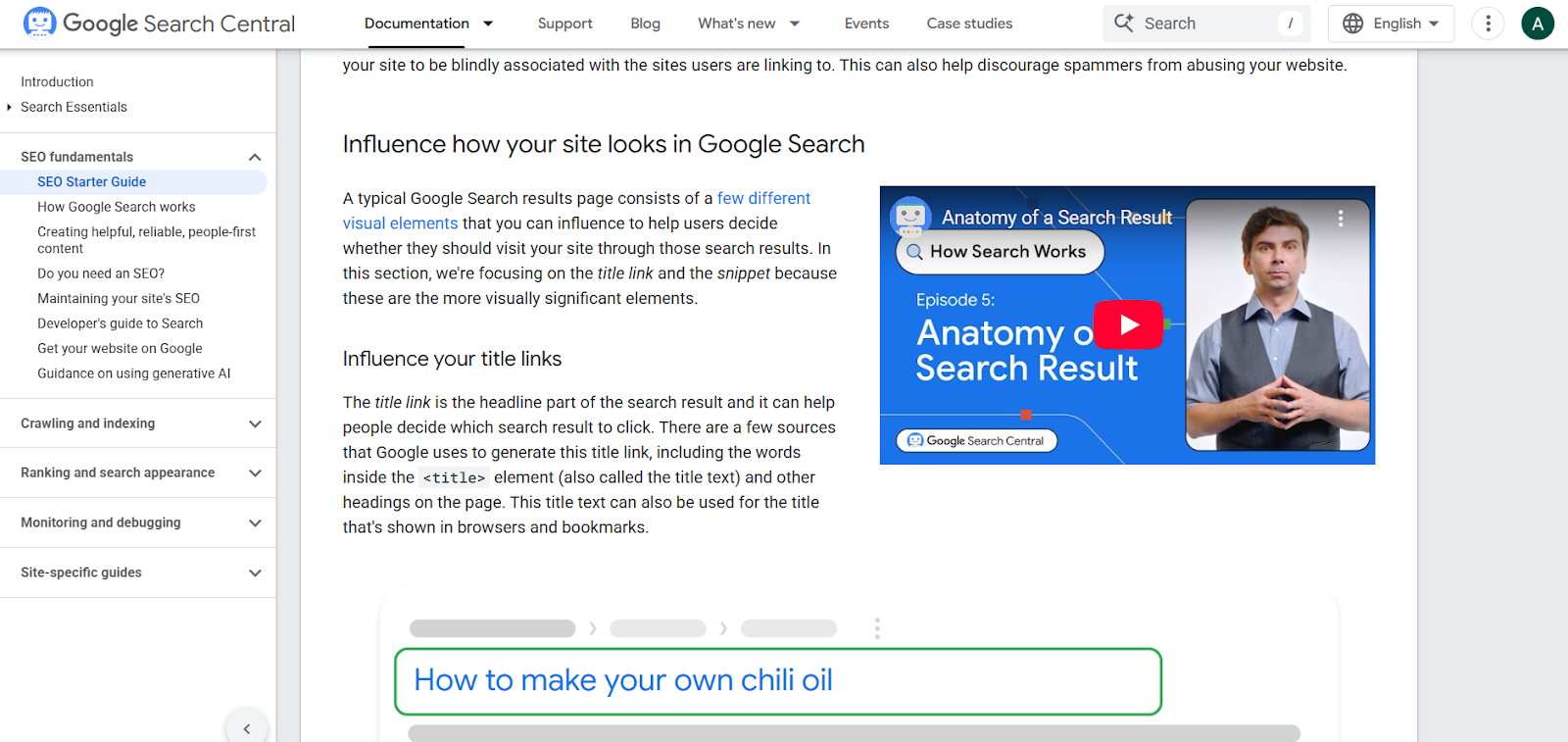Image resolution: width=1568 pixels, height=742 pixels.
Task: Open the Documentation tab
Action: point(416,24)
